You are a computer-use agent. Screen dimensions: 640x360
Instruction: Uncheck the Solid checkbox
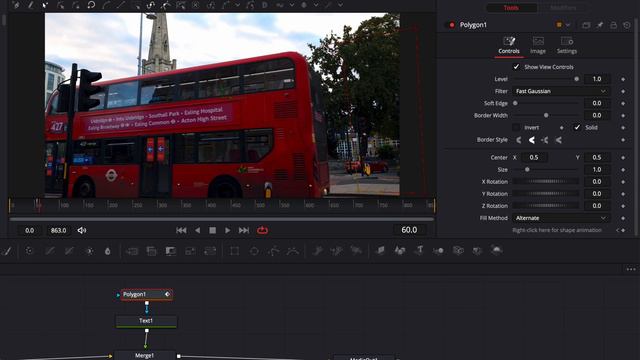(x=577, y=127)
